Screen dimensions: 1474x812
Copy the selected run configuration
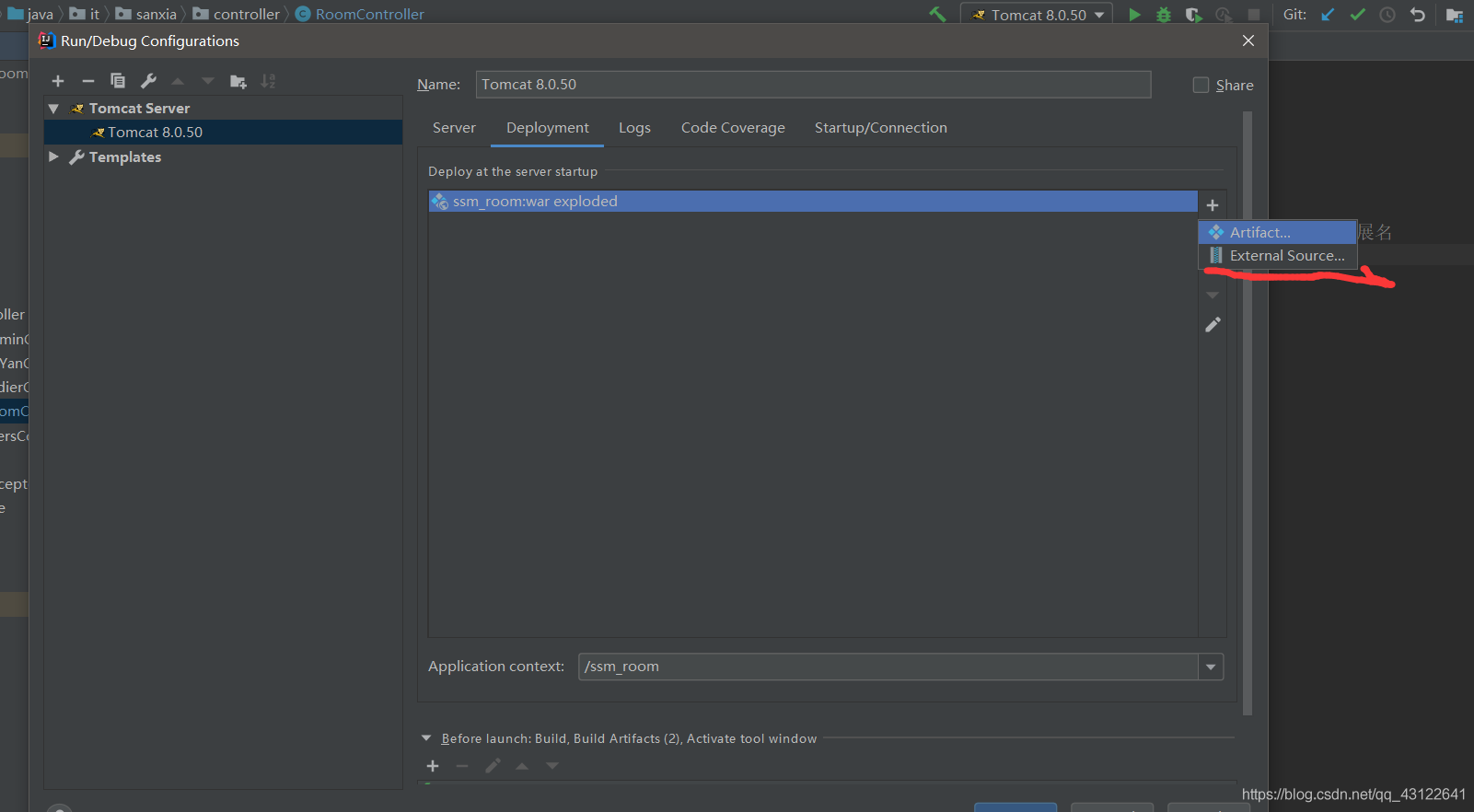click(x=118, y=81)
